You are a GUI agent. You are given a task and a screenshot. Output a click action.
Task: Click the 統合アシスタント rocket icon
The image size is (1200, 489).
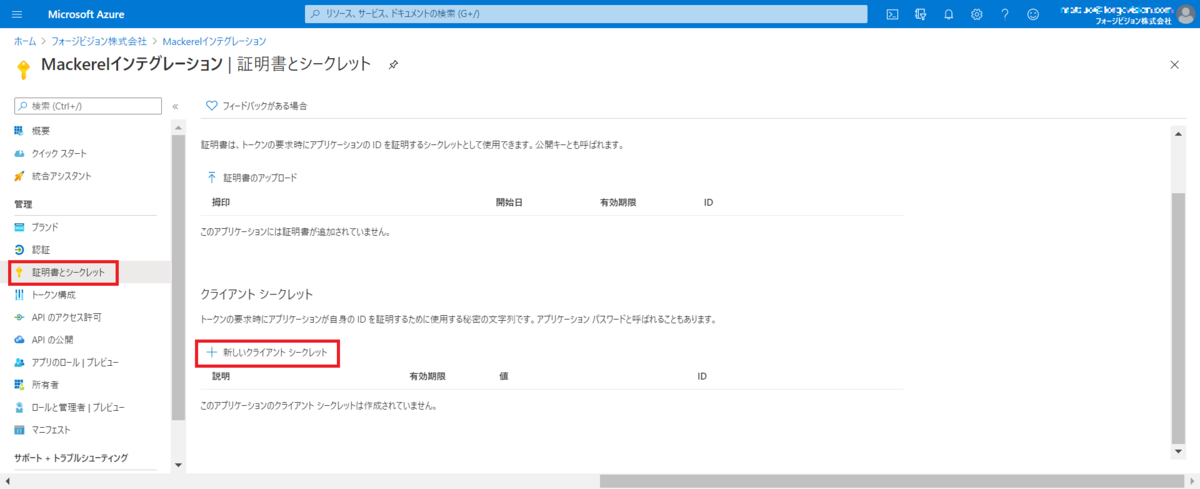click(x=19, y=176)
